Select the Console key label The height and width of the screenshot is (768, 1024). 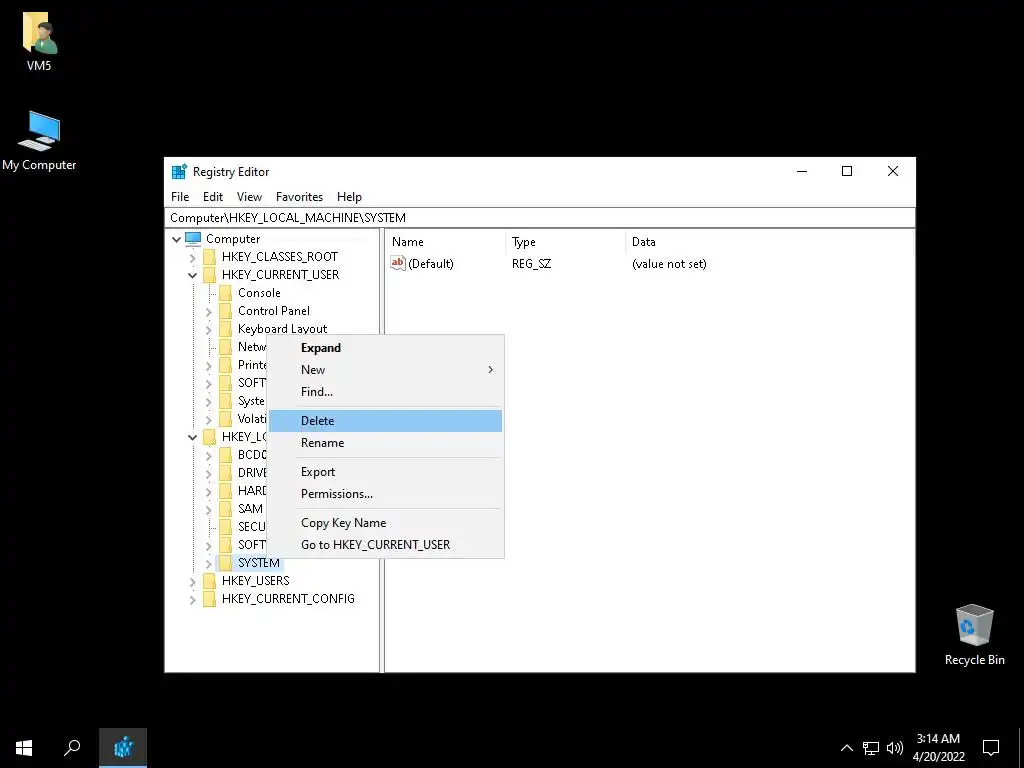pyautogui.click(x=259, y=293)
